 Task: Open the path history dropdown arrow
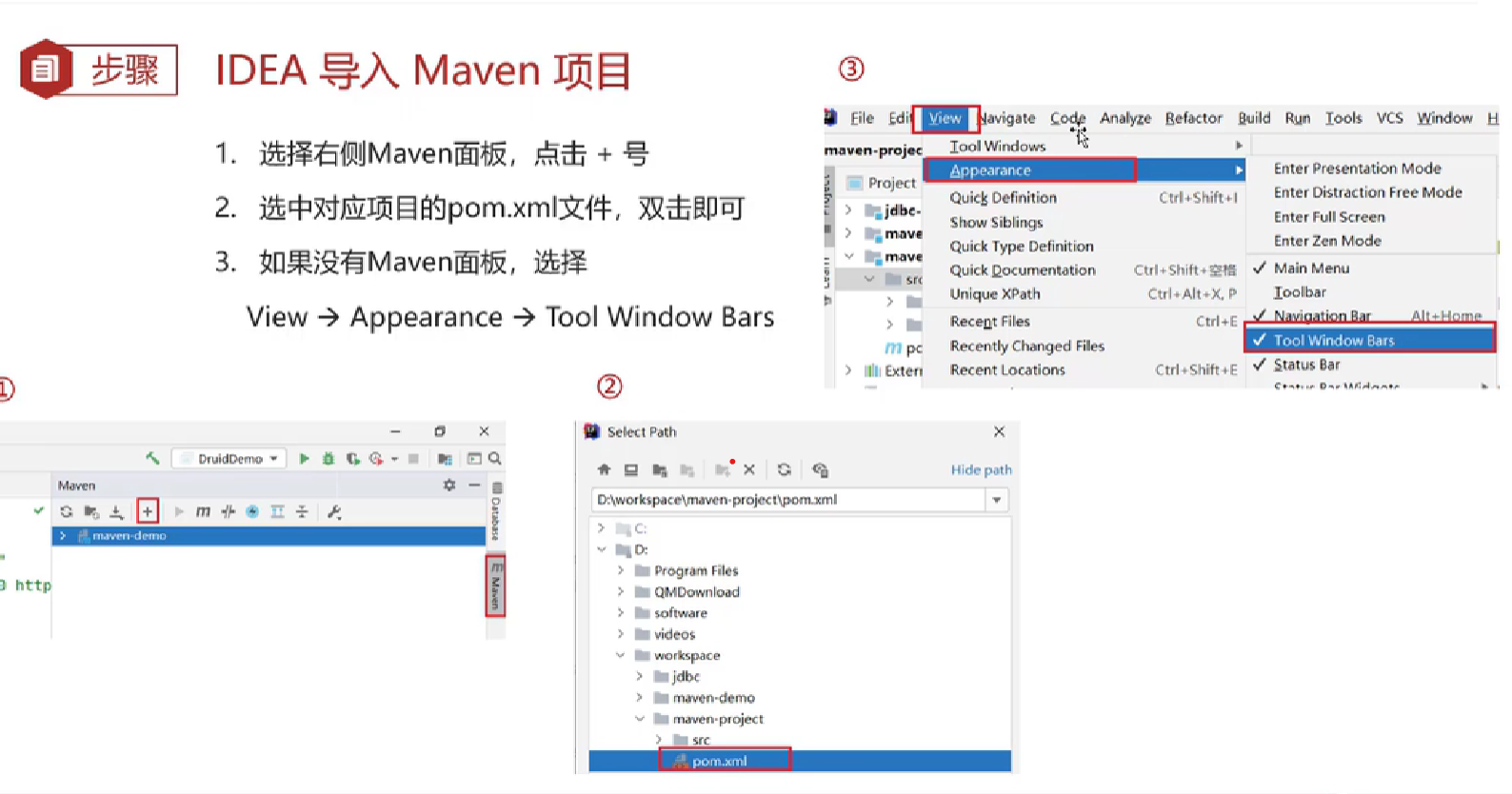tap(997, 500)
